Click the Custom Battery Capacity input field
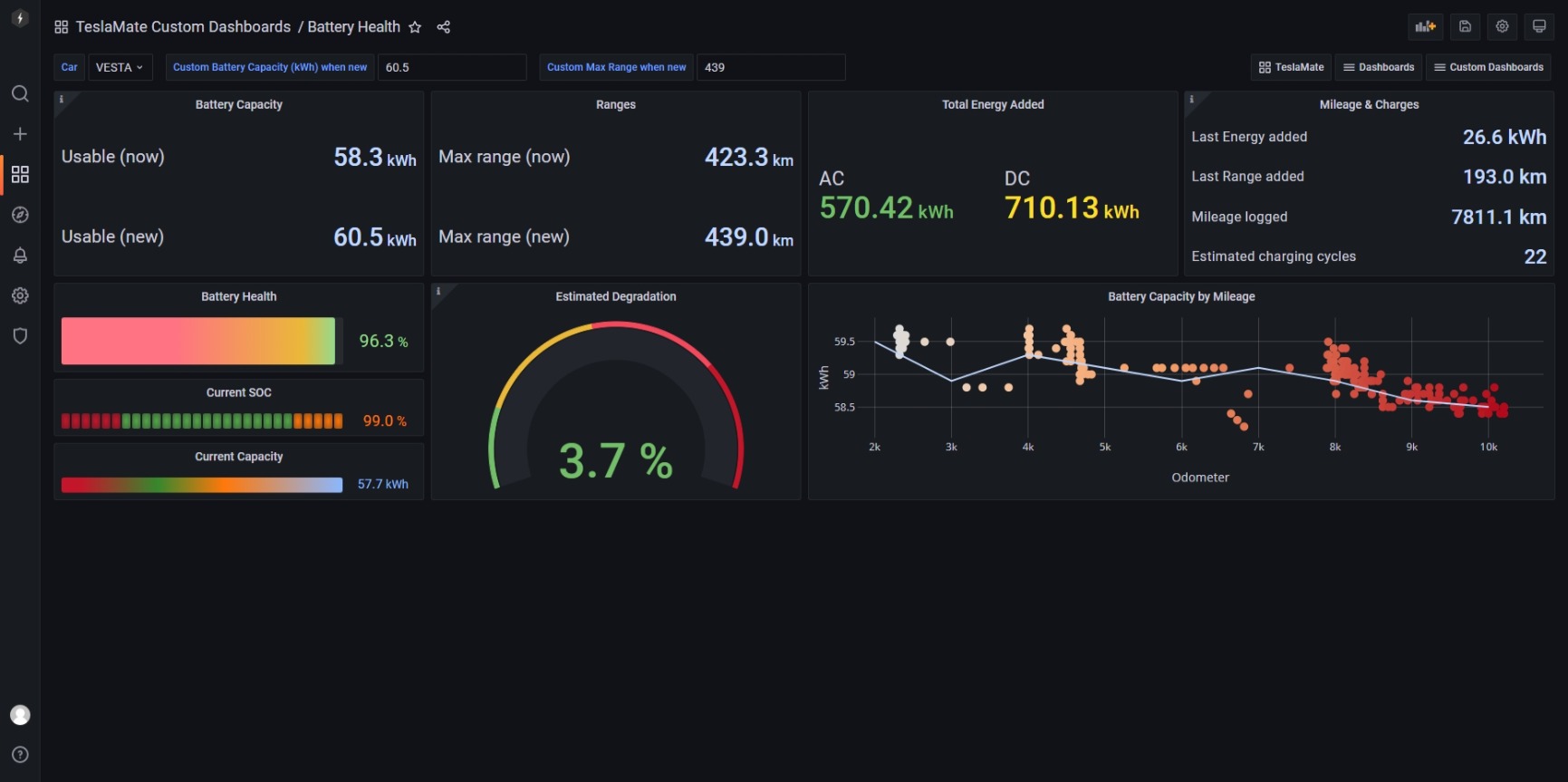The image size is (1568, 782). click(x=452, y=67)
